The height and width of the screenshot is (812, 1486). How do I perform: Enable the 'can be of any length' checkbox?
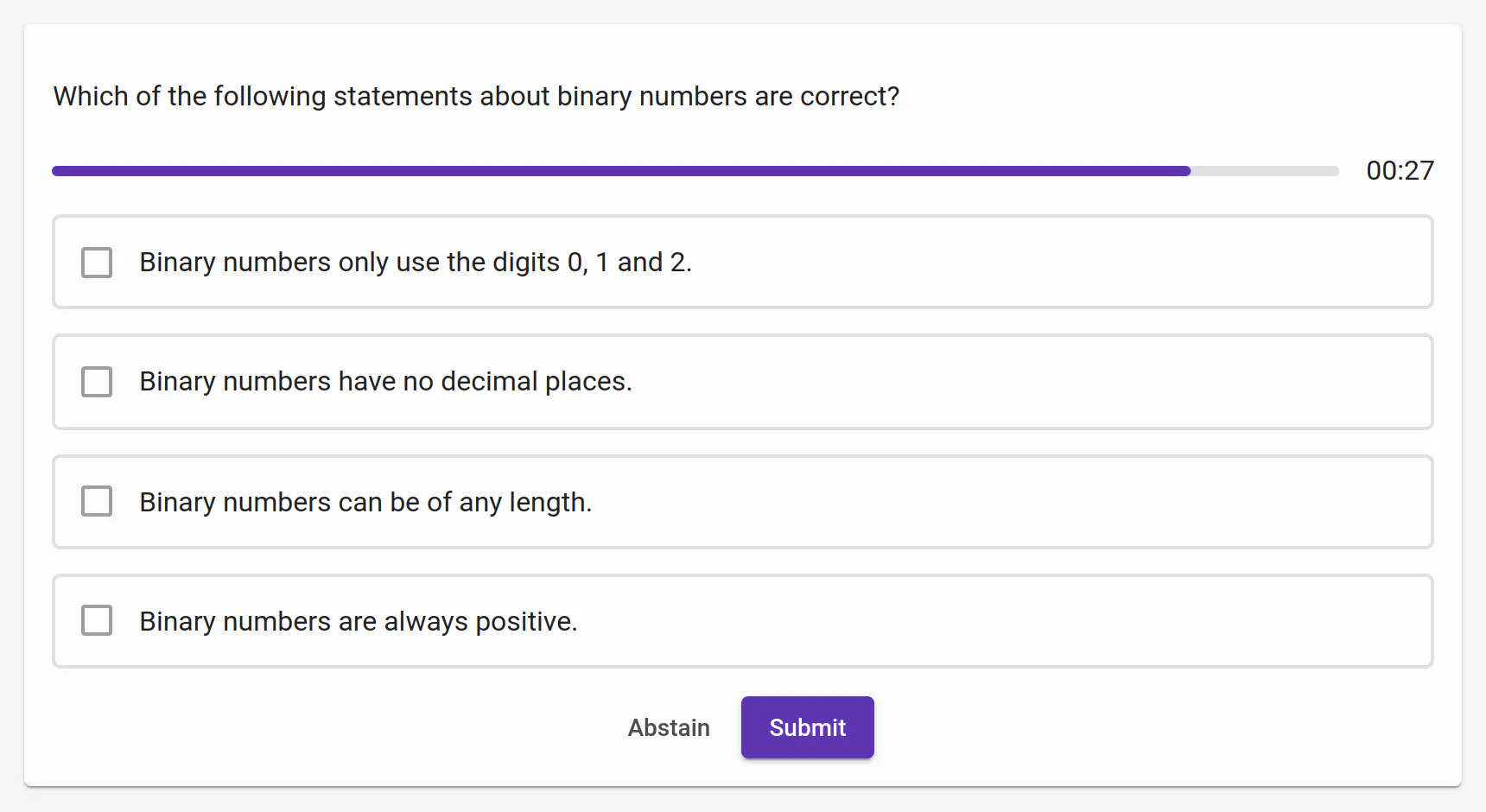pos(97,501)
